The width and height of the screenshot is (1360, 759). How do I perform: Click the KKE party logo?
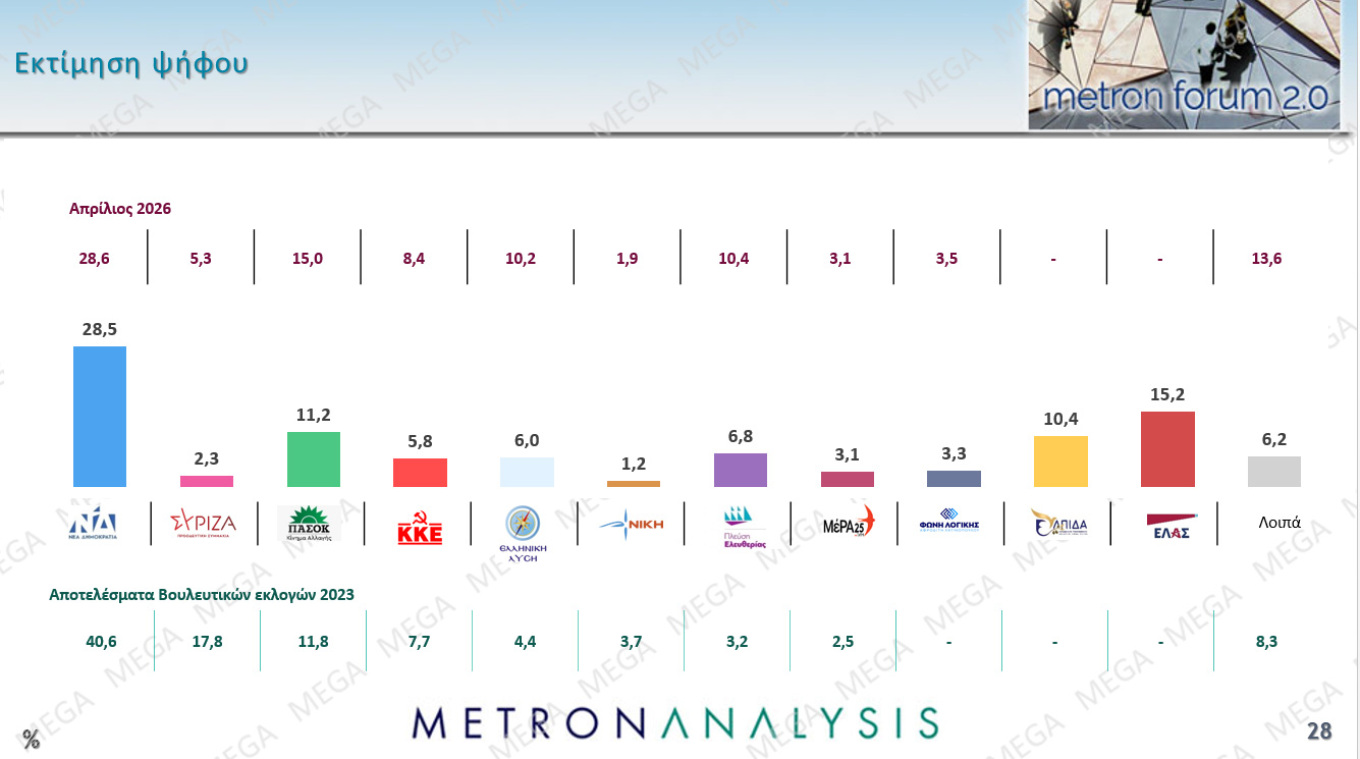point(420,527)
